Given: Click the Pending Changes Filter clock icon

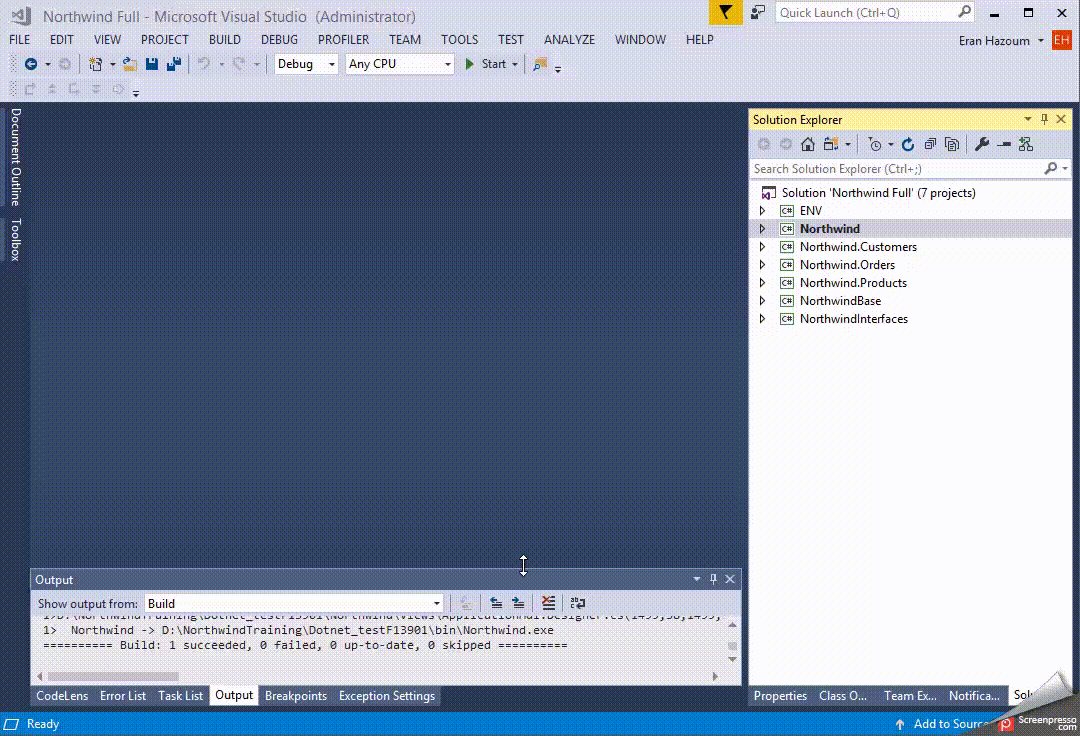Looking at the screenshot, I should [x=874, y=144].
